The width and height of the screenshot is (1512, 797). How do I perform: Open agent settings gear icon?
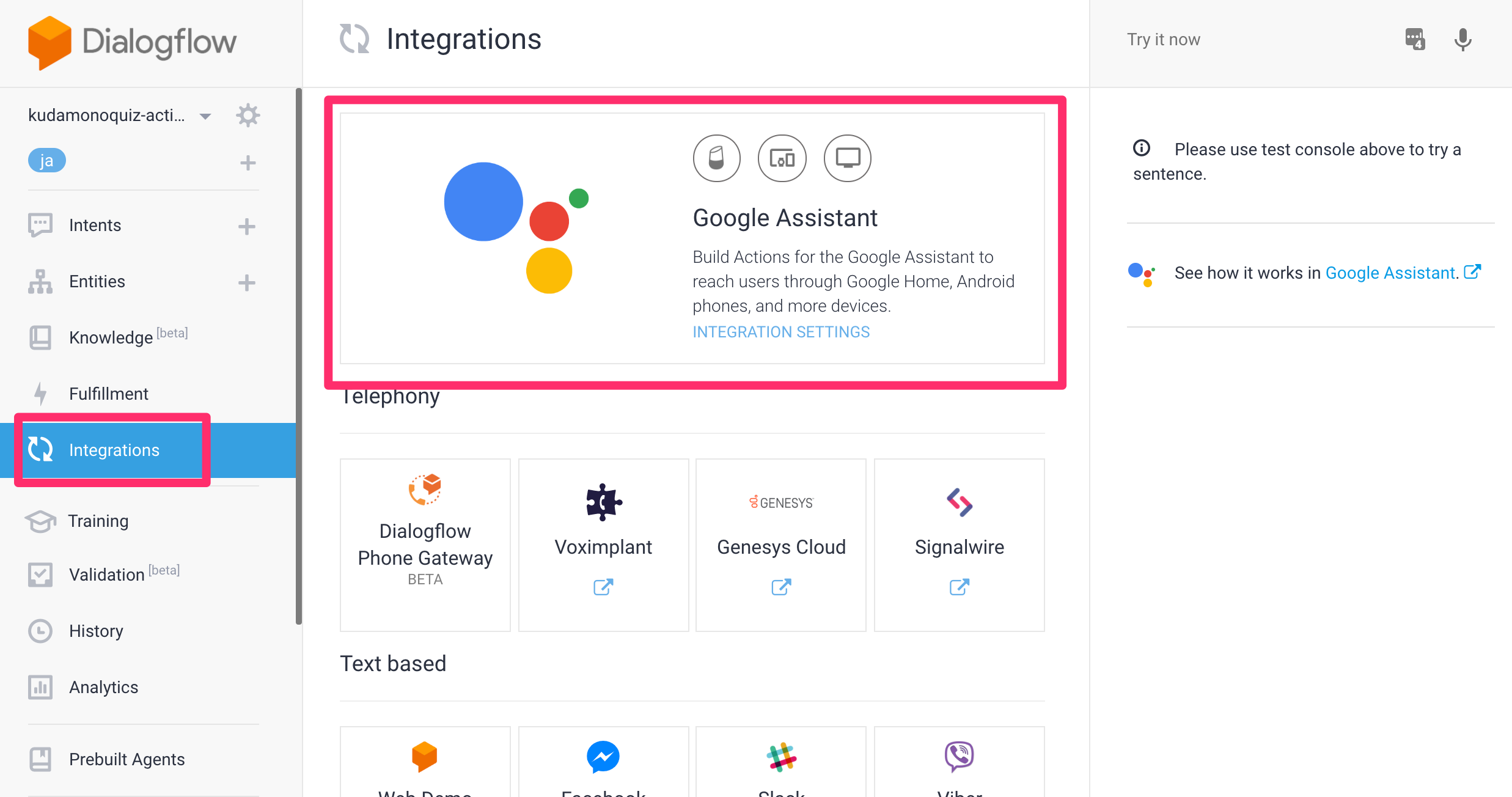[248, 115]
